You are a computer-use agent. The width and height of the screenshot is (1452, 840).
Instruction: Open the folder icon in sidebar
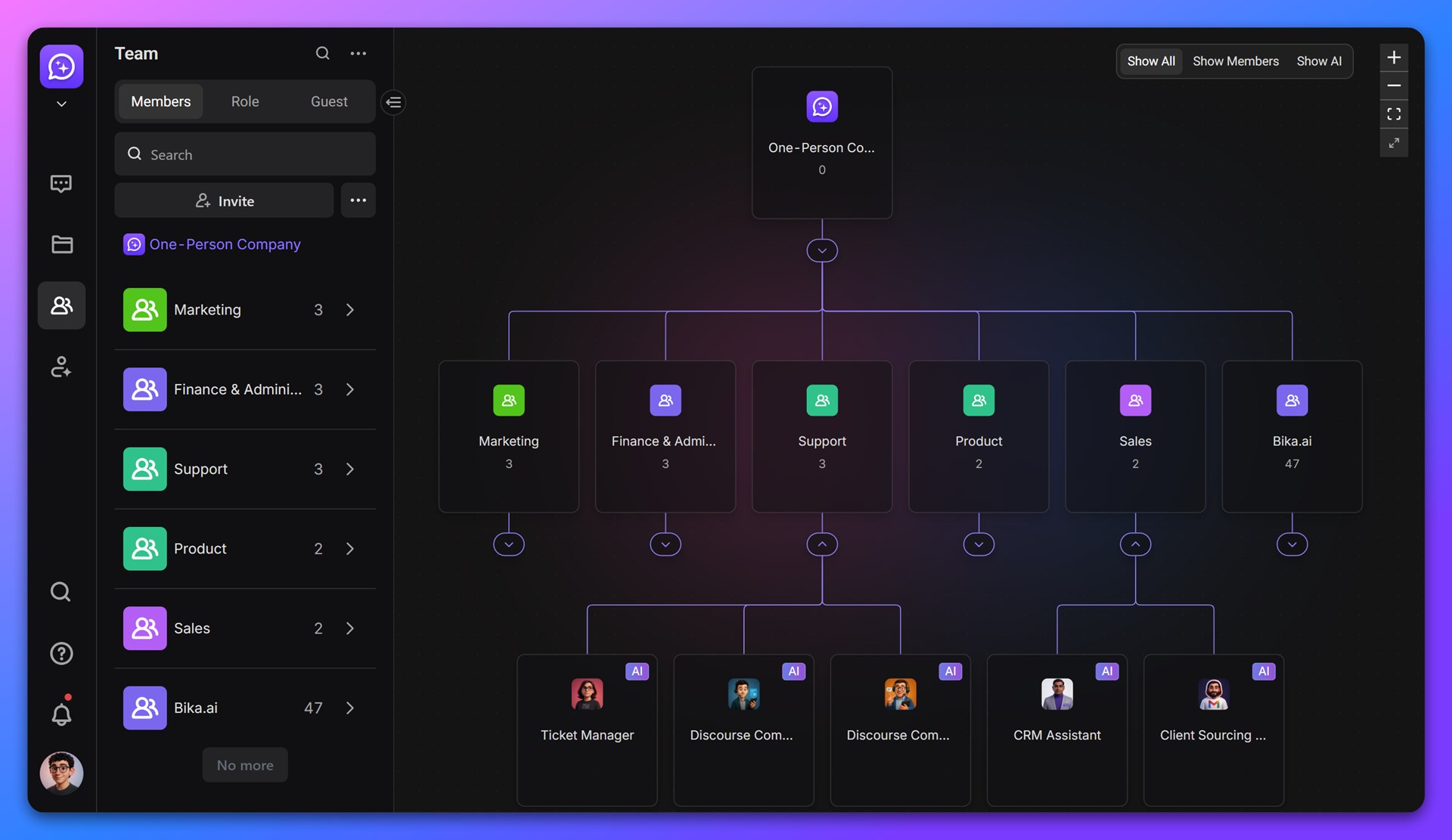pyautogui.click(x=61, y=244)
